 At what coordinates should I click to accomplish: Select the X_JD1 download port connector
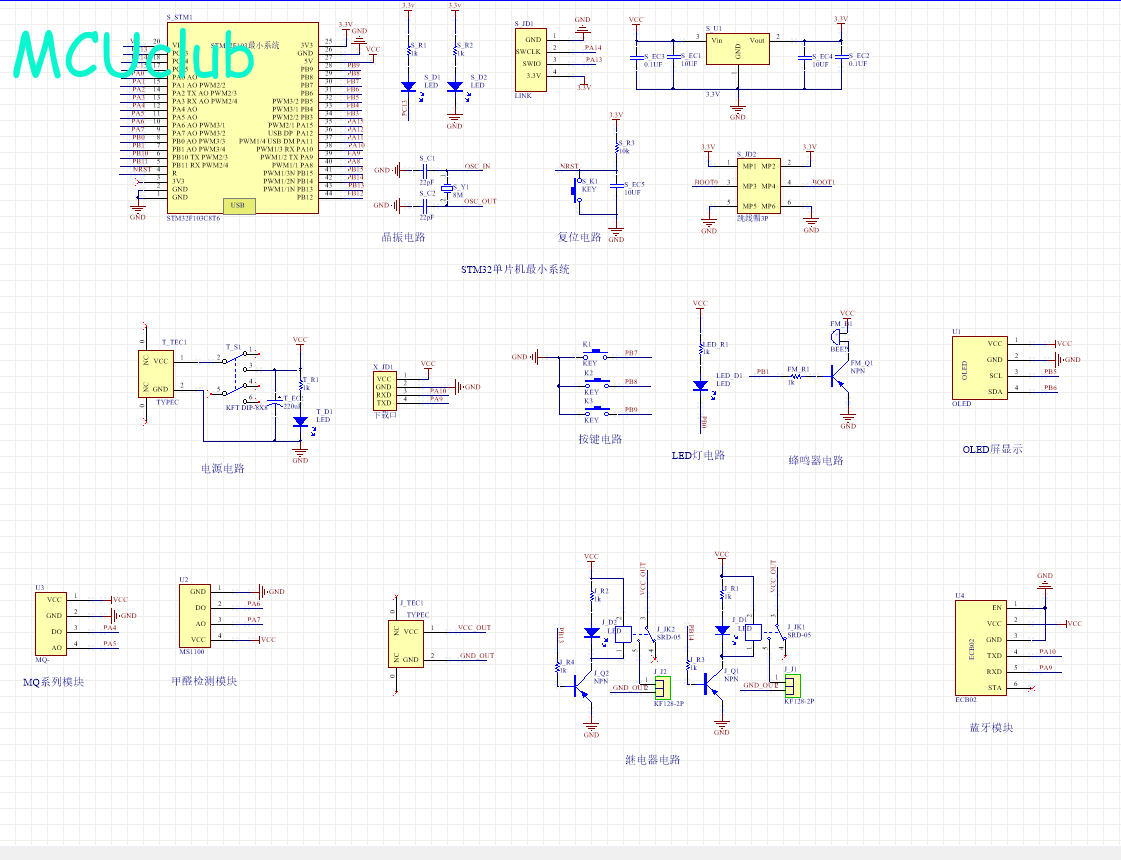tap(384, 390)
